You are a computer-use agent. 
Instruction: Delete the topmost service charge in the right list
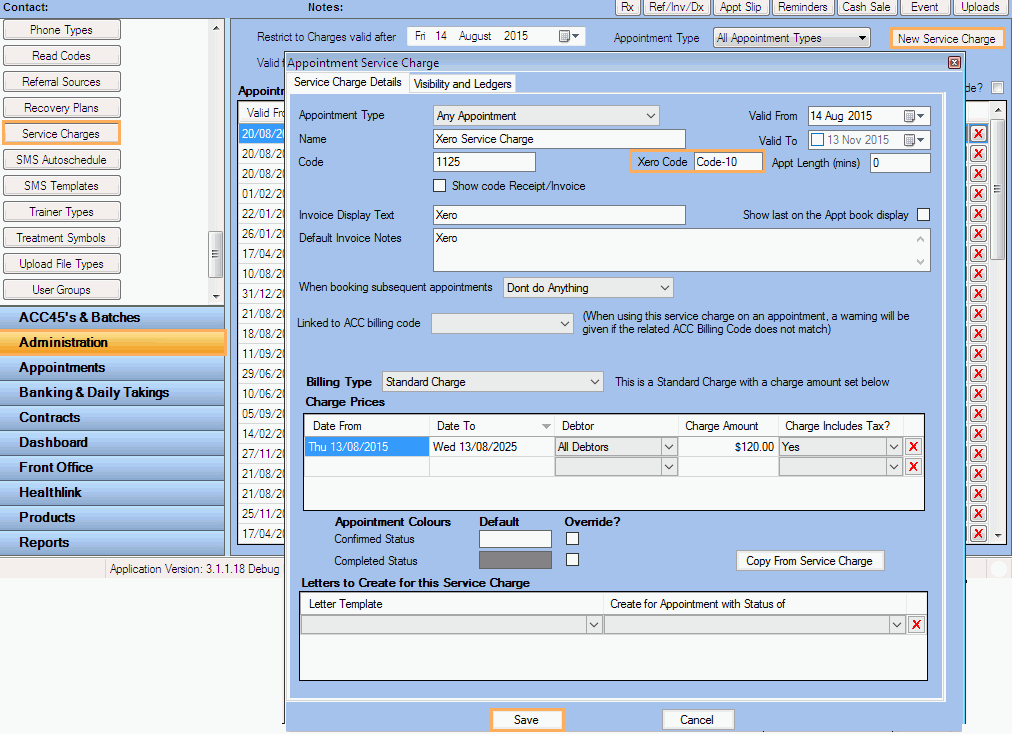(x=977, y=133)
